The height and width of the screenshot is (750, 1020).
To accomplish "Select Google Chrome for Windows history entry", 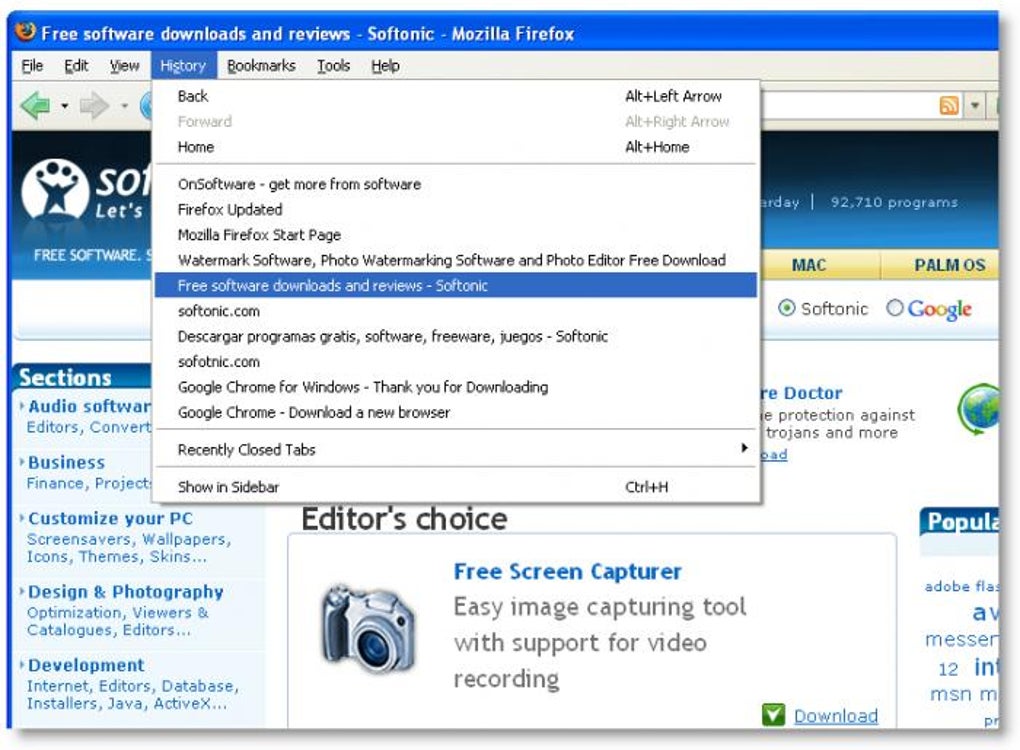I will [456, 387].
